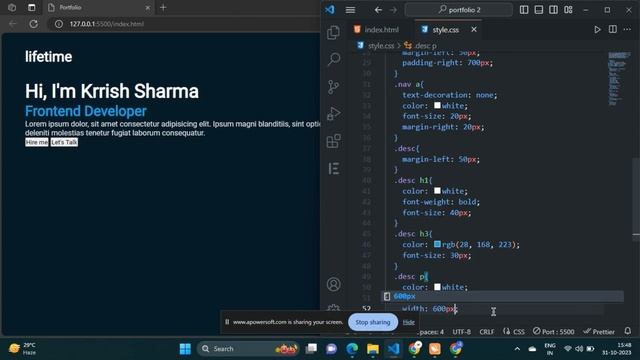Screen dimensions: 640x360
Task: Toggle the bottom panel layout icon
Action: click(539, 9)
